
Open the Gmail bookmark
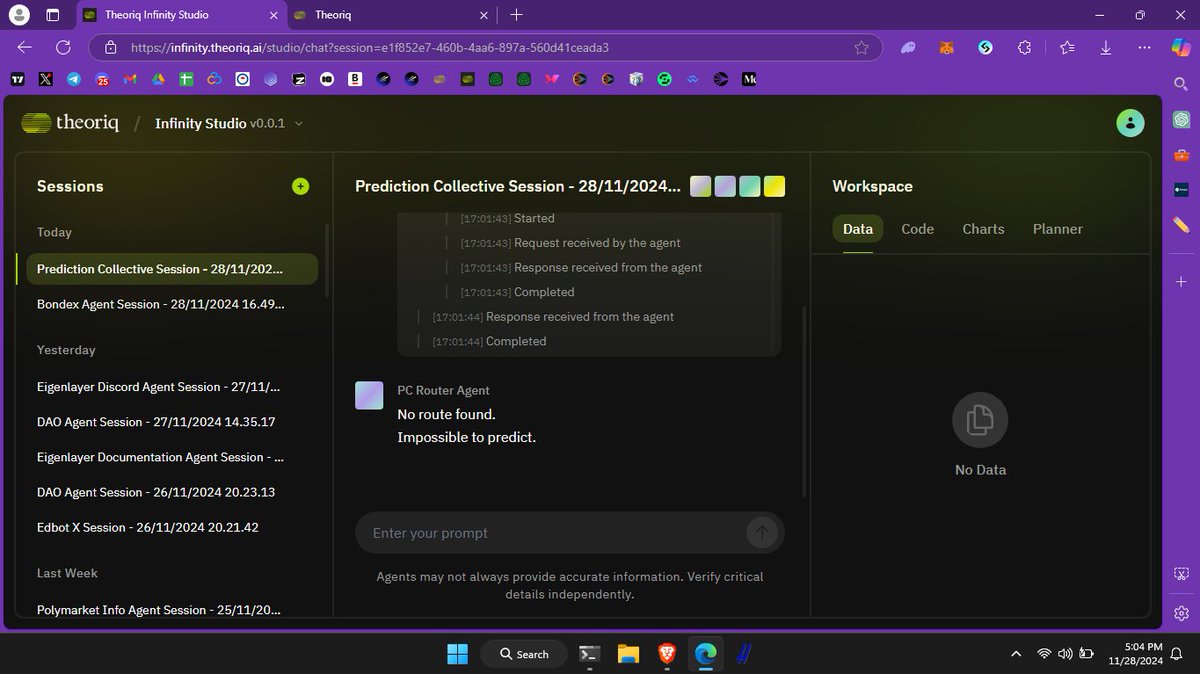click(x=130, y=79)
